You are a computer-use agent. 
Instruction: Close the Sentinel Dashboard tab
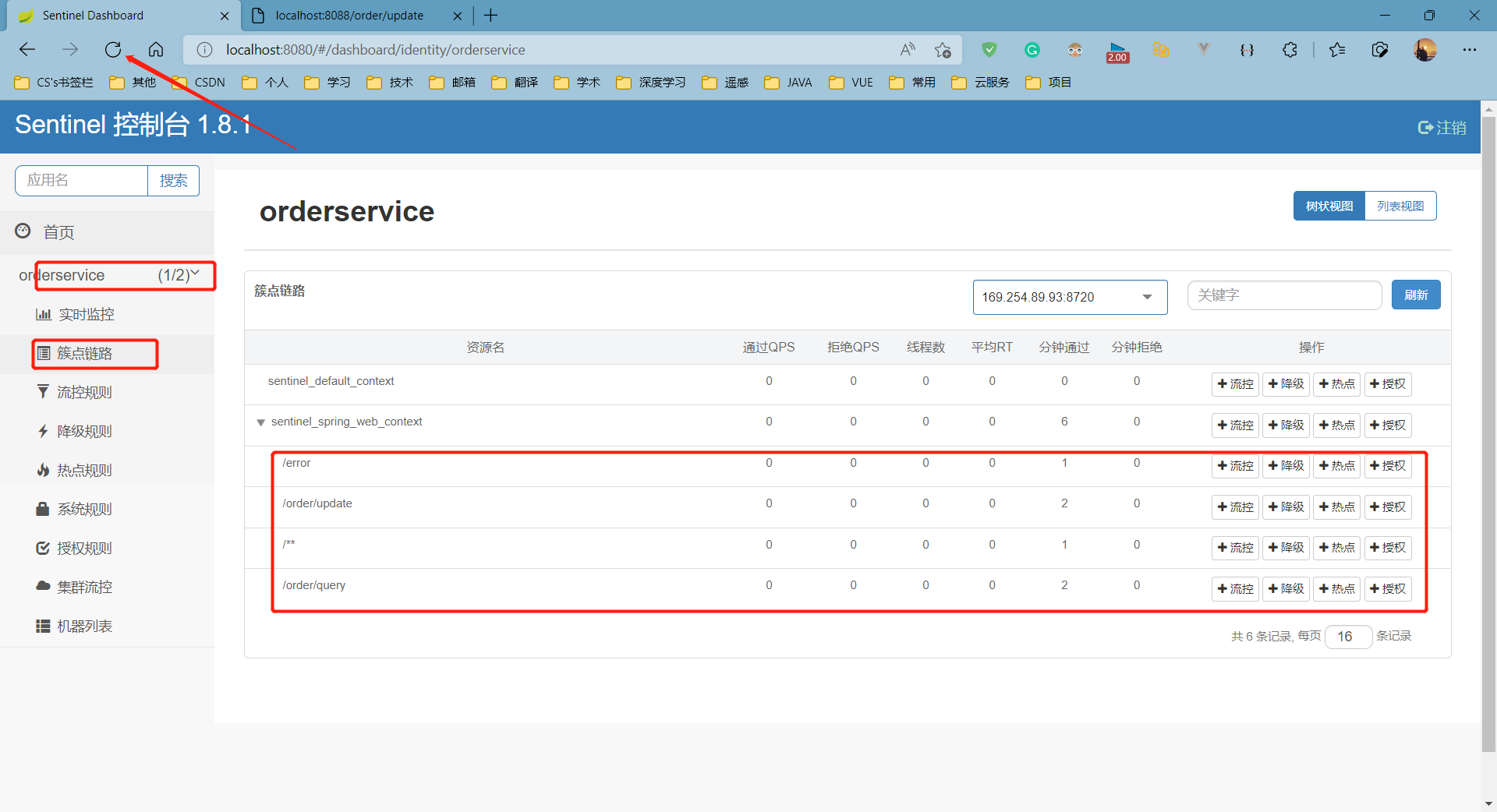pos(225,16)
